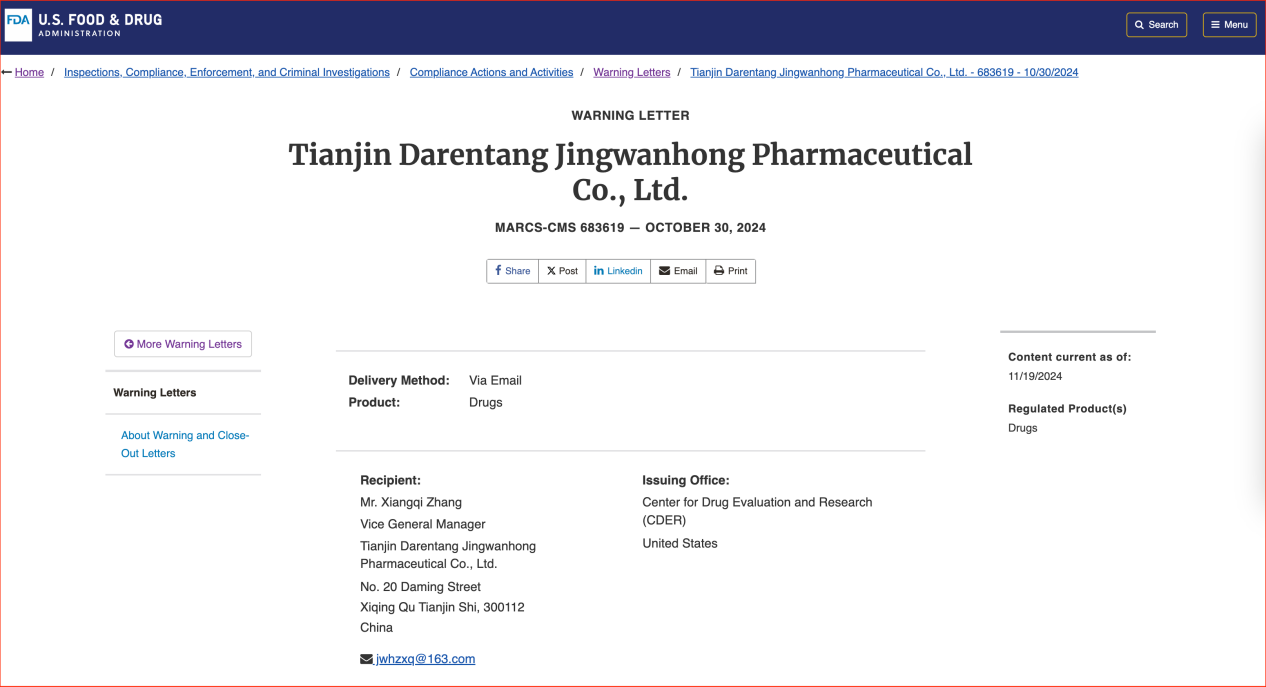
Task: Click the Content current as of: label
Action: [1070, 357]
